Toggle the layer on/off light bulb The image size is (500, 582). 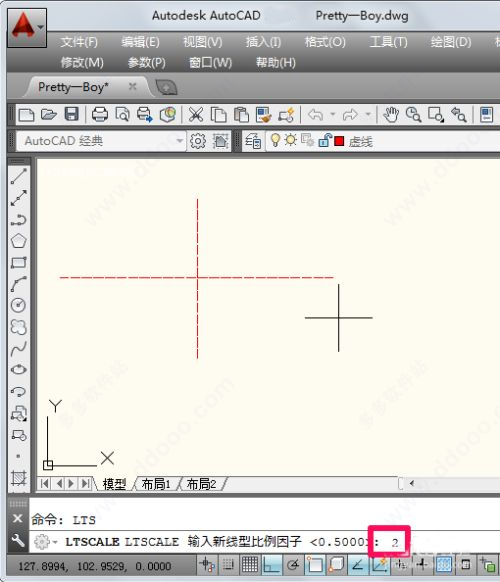coord(275,140)
